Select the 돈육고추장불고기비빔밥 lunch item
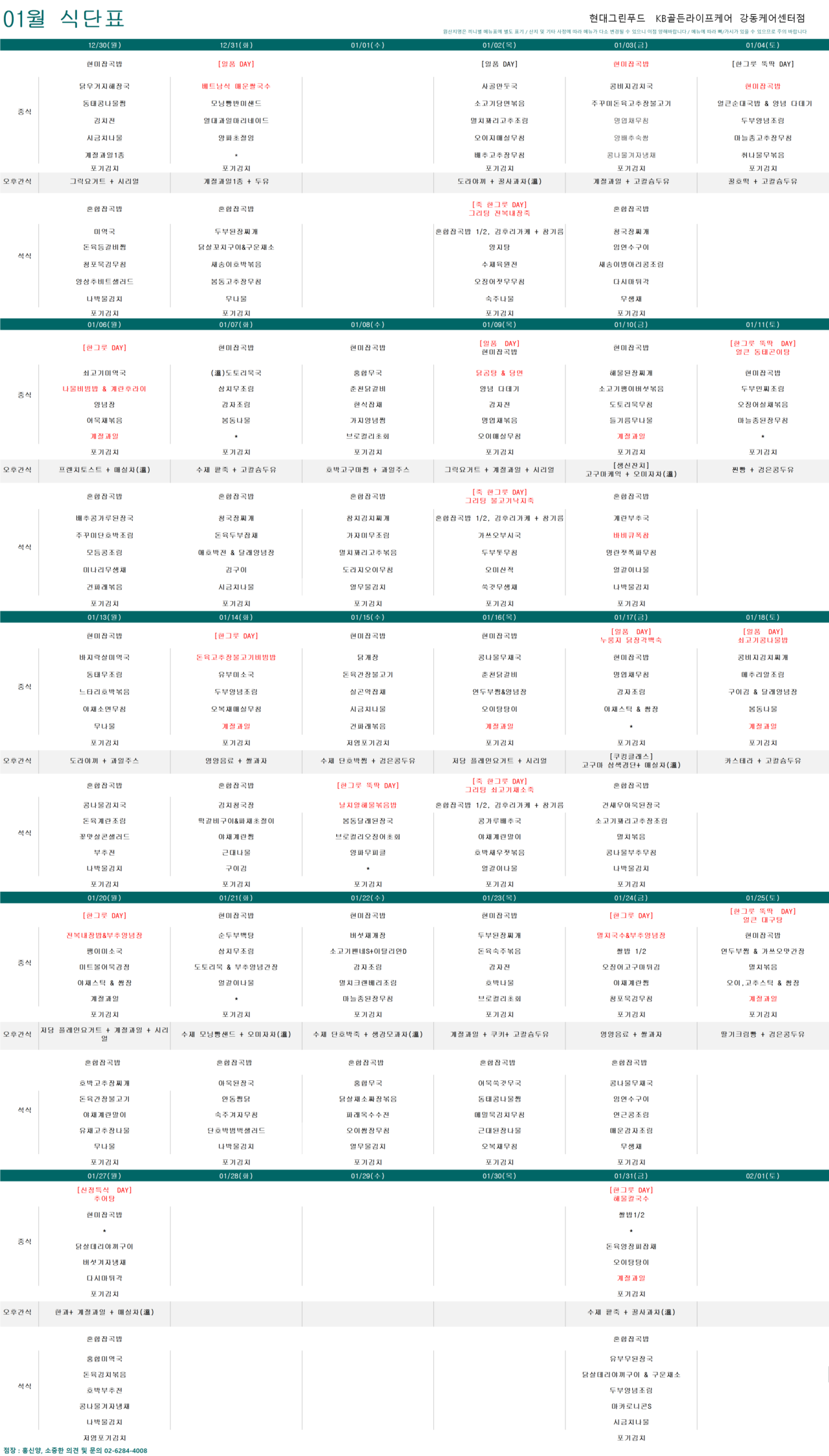The image size is (829, 1456). pos(236,657)
